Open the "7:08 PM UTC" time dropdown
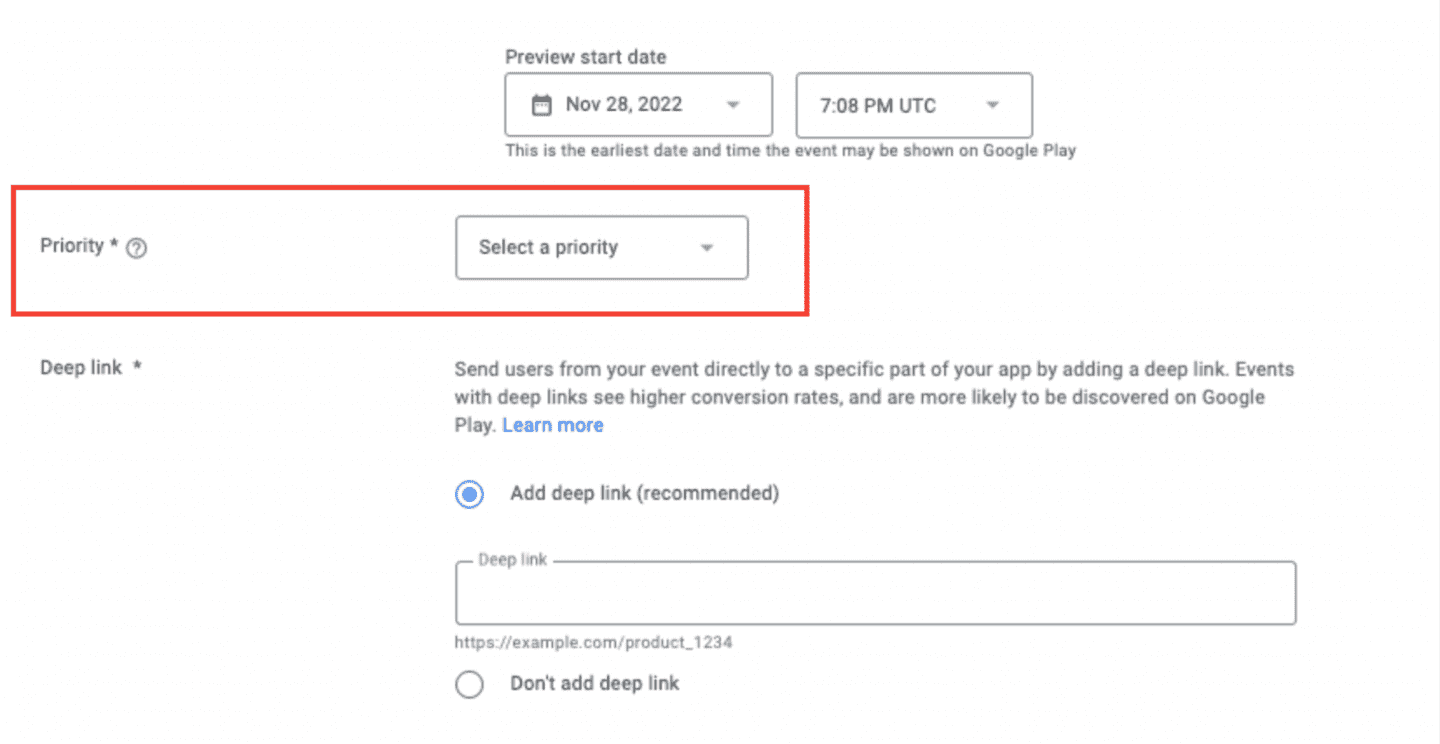This screenshot has width=1440, height=744. tap(913, 105)
